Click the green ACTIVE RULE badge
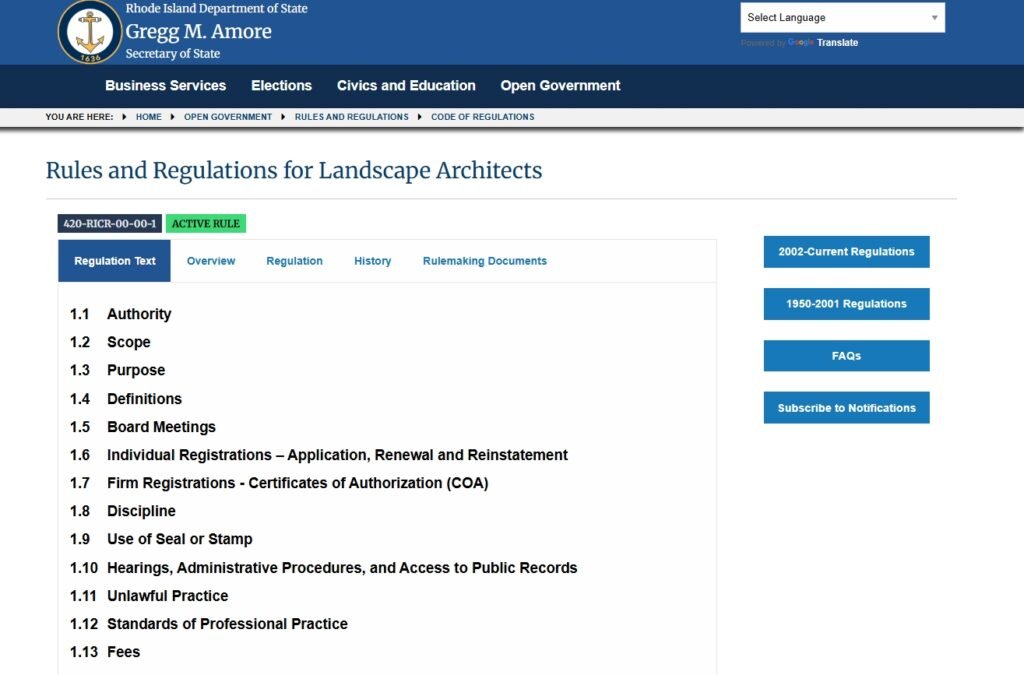Screen dimensions: 1024x675 pos(206,223)
